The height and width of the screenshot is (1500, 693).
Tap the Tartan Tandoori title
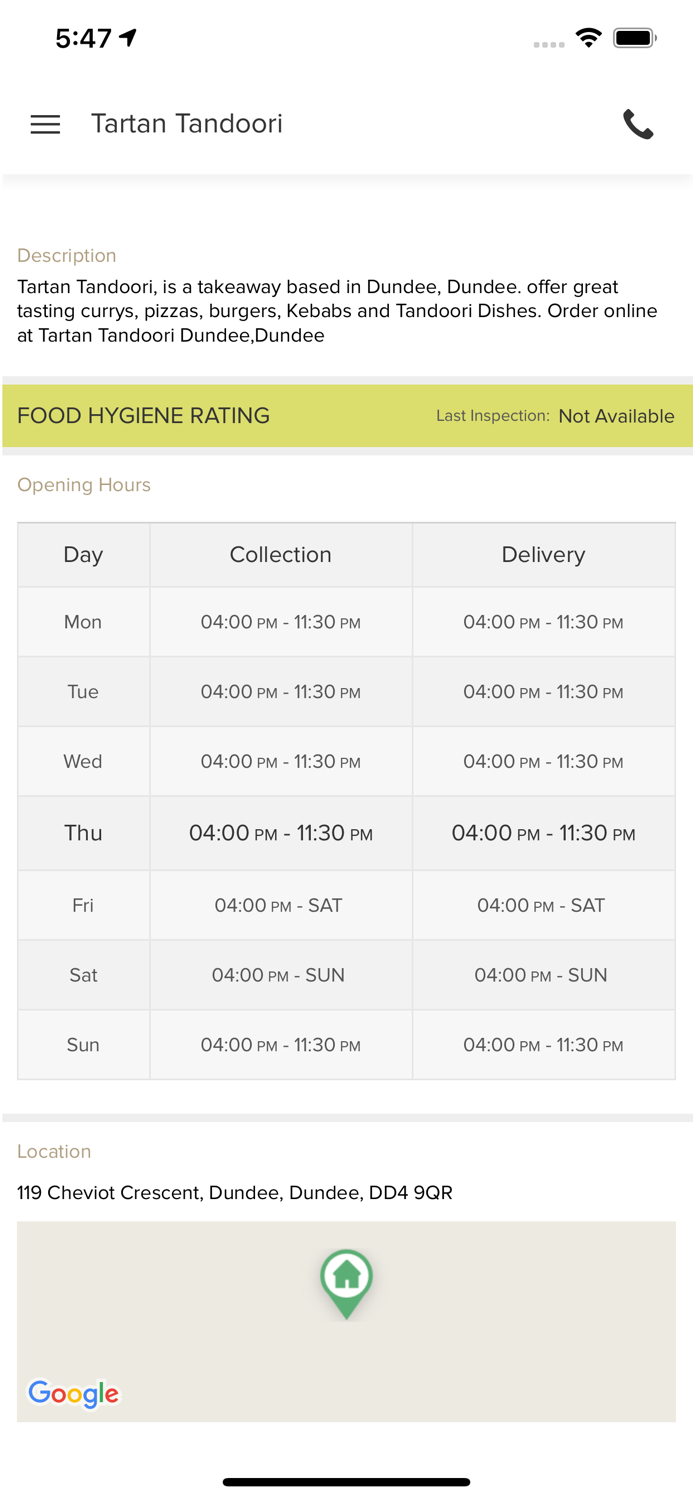click(x=187, y=124)
